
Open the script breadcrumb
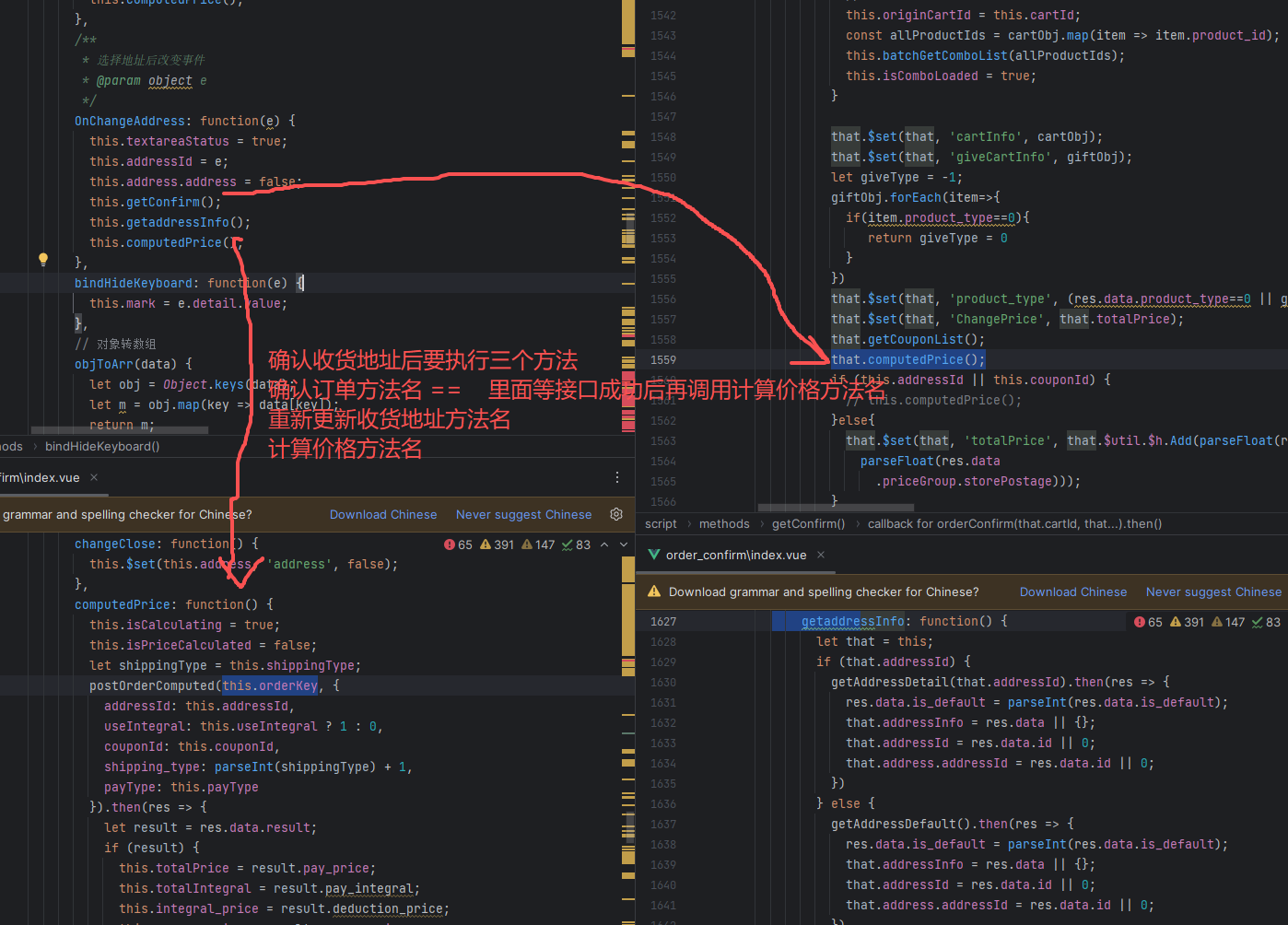pos(661,523)
